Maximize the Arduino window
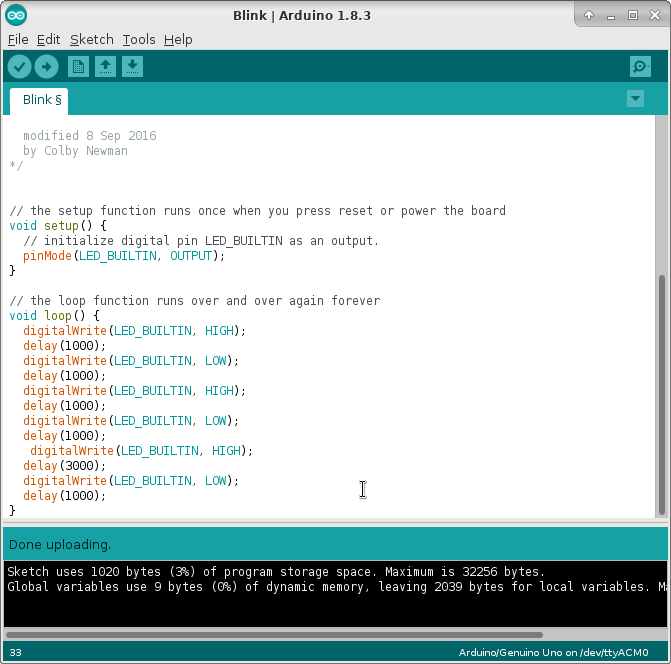 [x=632, y=15]
